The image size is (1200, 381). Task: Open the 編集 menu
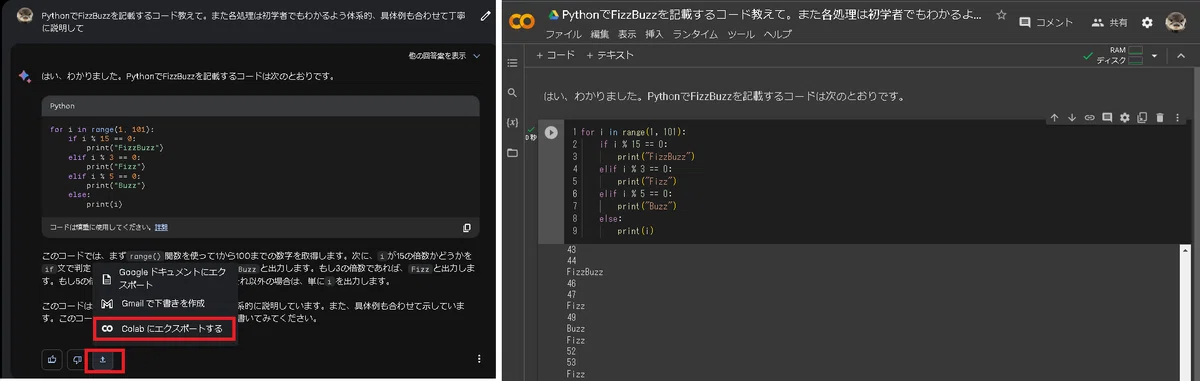coord(600,34)
